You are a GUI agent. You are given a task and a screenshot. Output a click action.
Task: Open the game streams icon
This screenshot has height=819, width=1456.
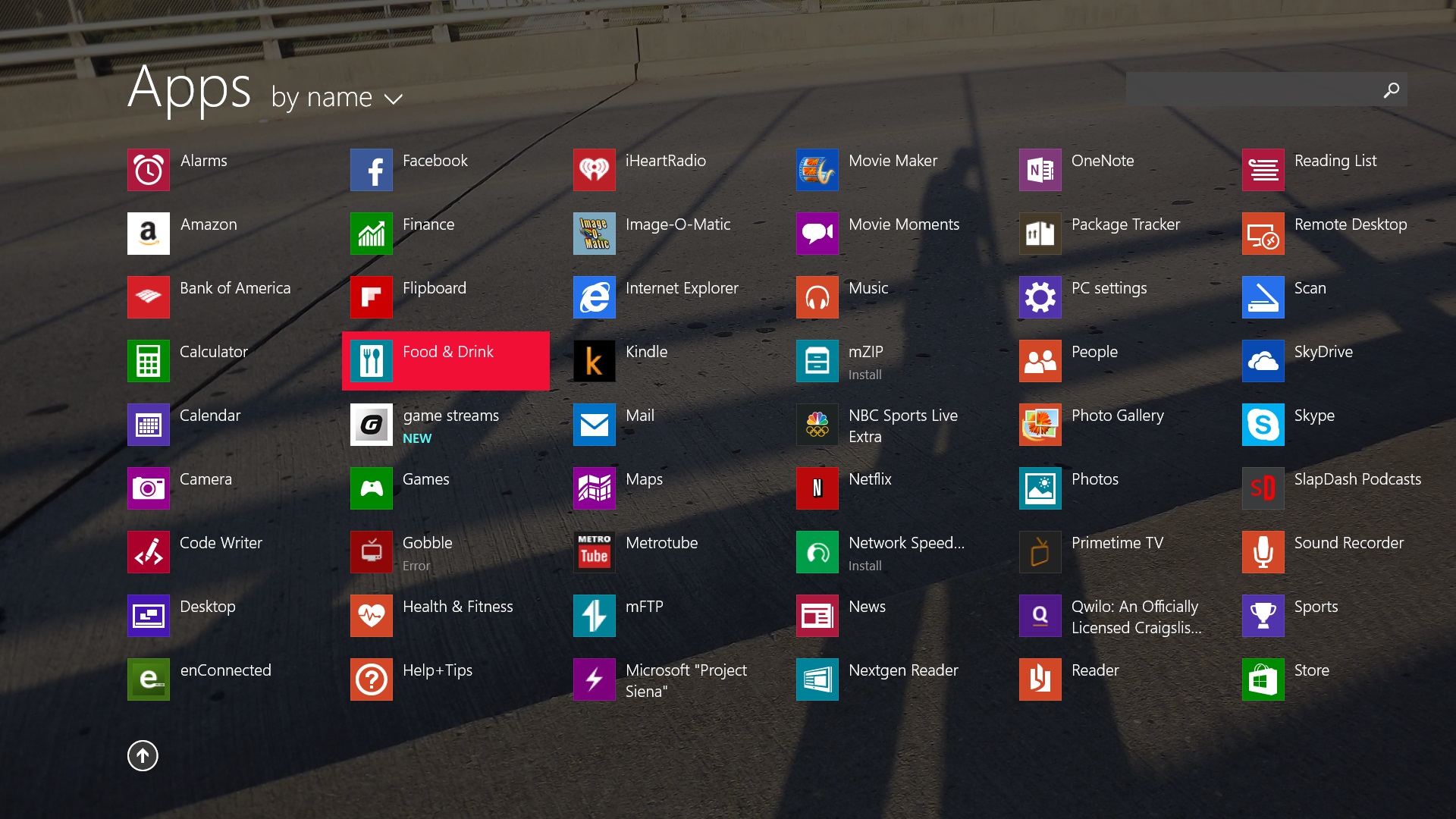point(372,425)
